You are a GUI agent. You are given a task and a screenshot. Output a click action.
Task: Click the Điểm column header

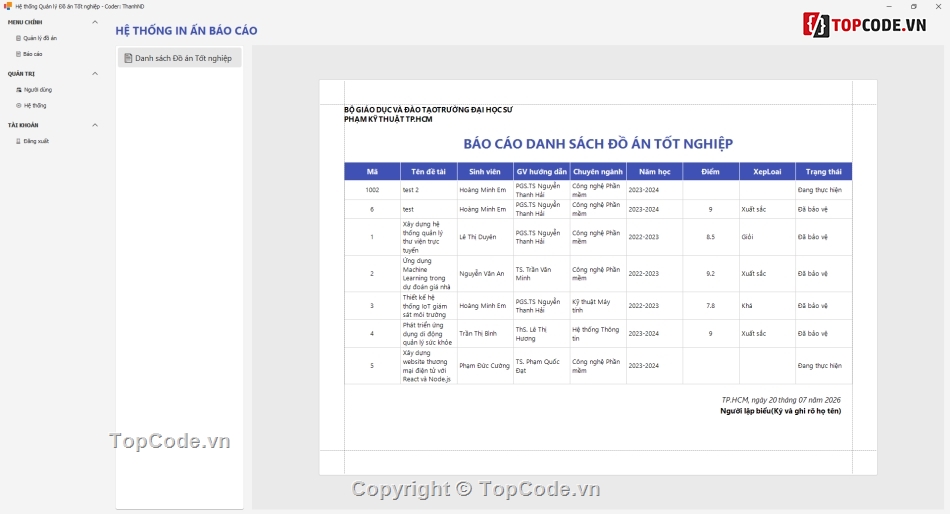tap(711, 172)
